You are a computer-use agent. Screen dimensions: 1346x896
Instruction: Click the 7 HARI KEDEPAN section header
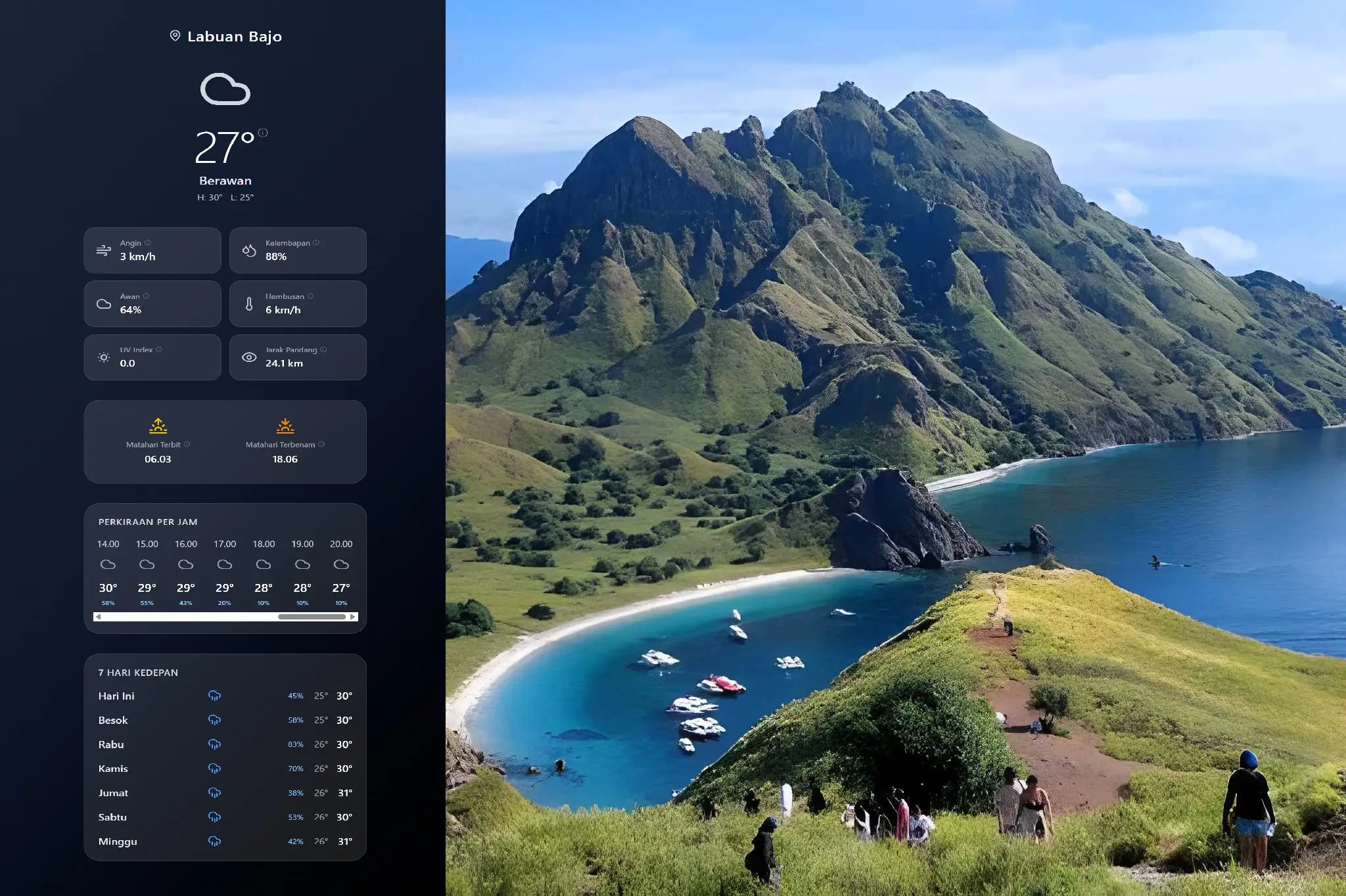[x=137, y=673]
